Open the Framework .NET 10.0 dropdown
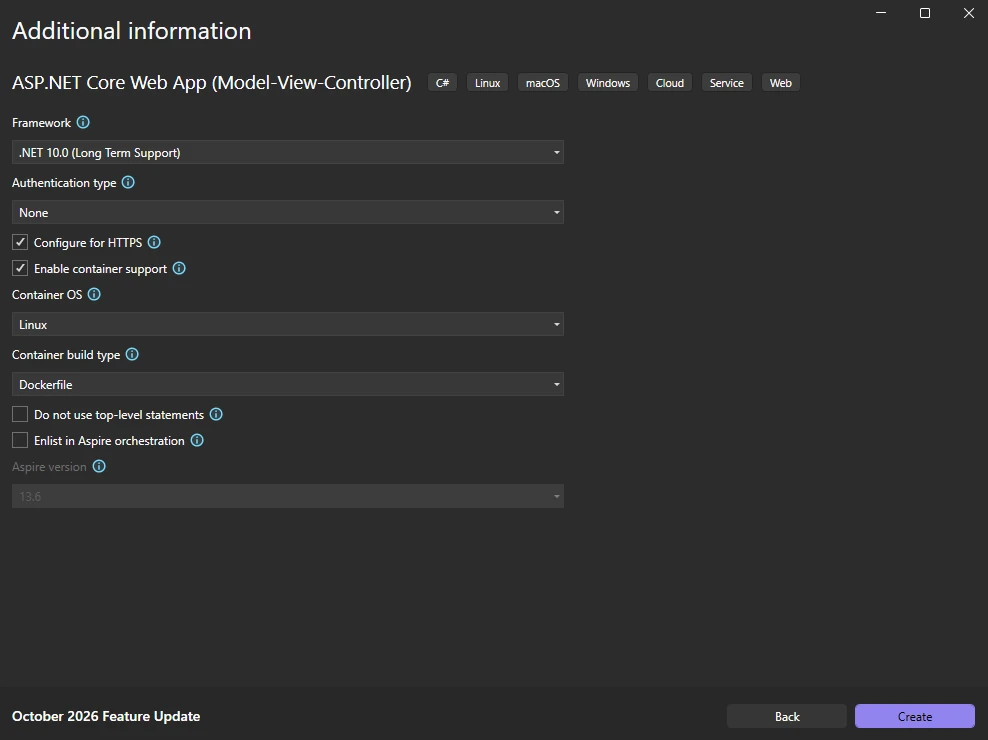 tap(288, 153)
